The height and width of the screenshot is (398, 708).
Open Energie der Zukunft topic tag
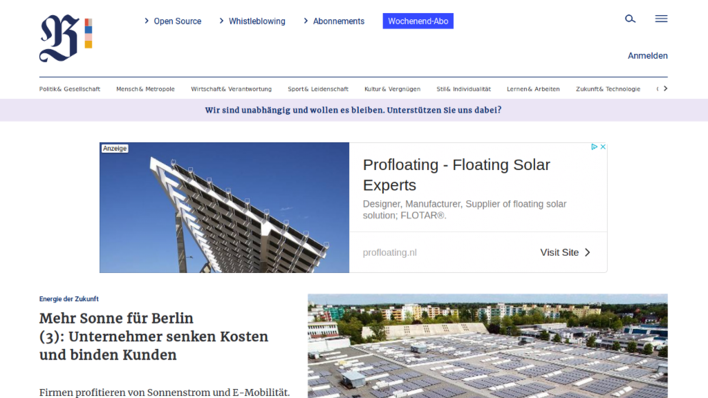click(69, 299)
